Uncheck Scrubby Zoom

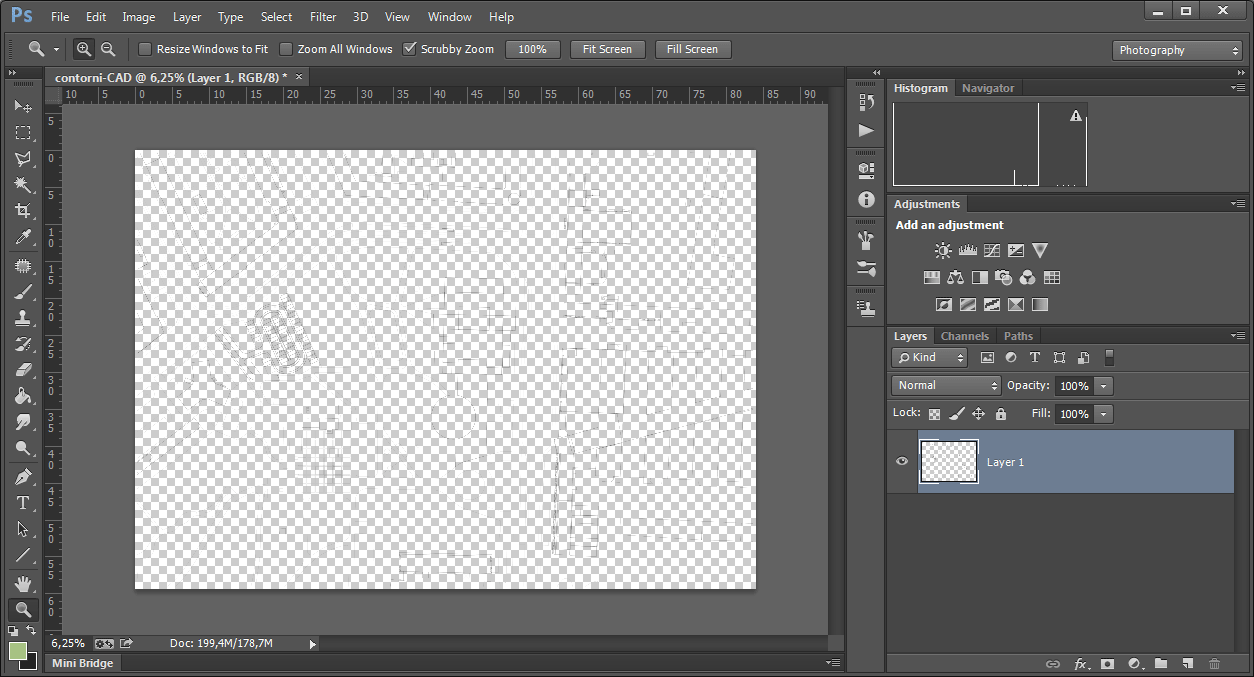[x=409, y=49]
